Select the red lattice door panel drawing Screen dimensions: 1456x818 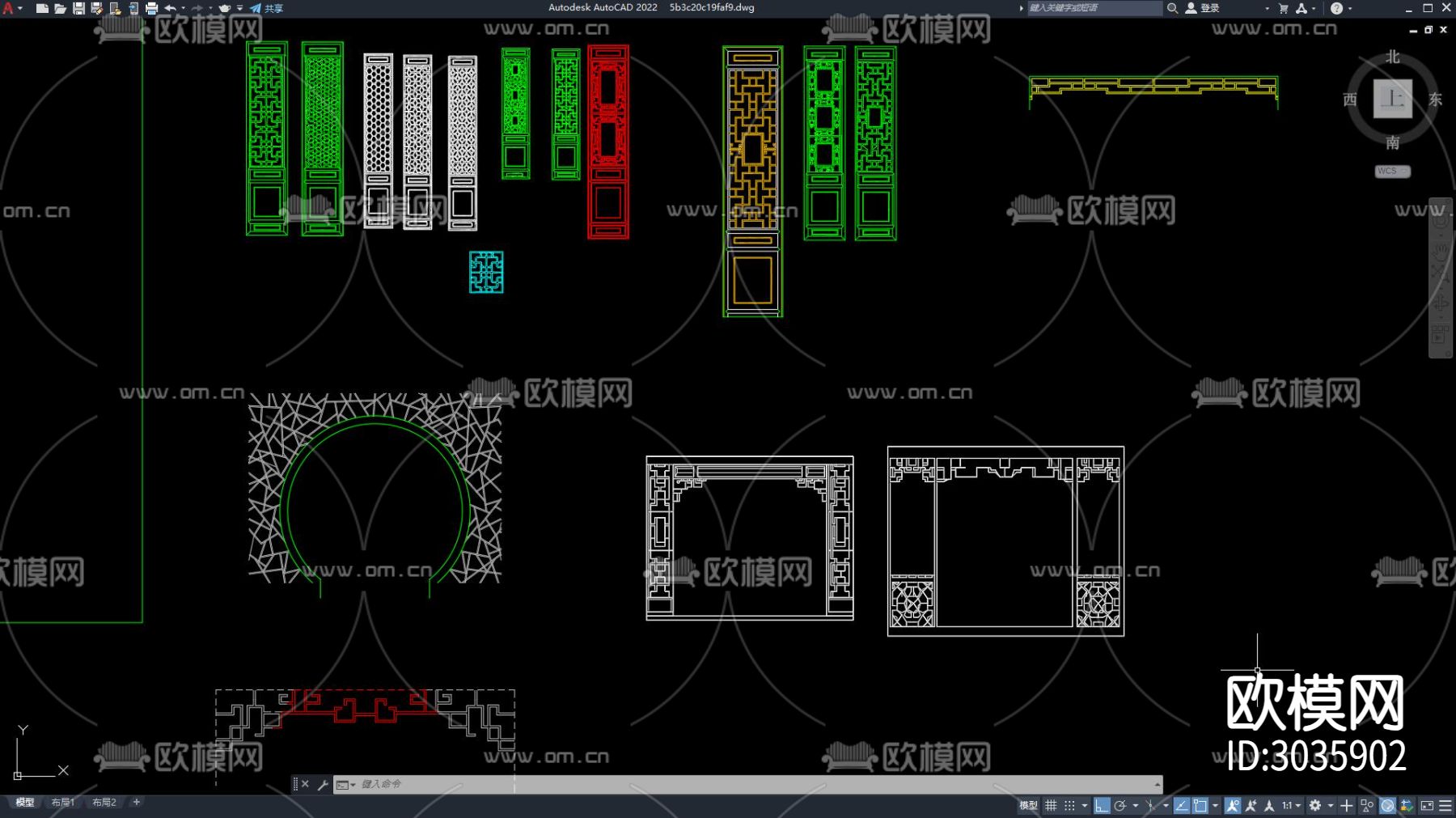click(x=608, y=142)
